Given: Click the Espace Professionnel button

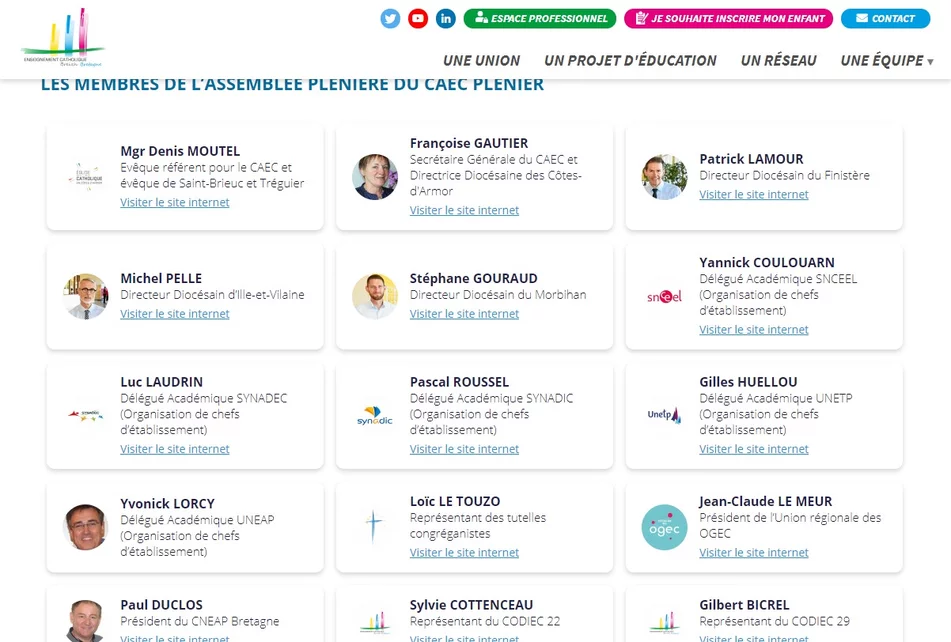Looking at the screenshot, I should 540,18.
